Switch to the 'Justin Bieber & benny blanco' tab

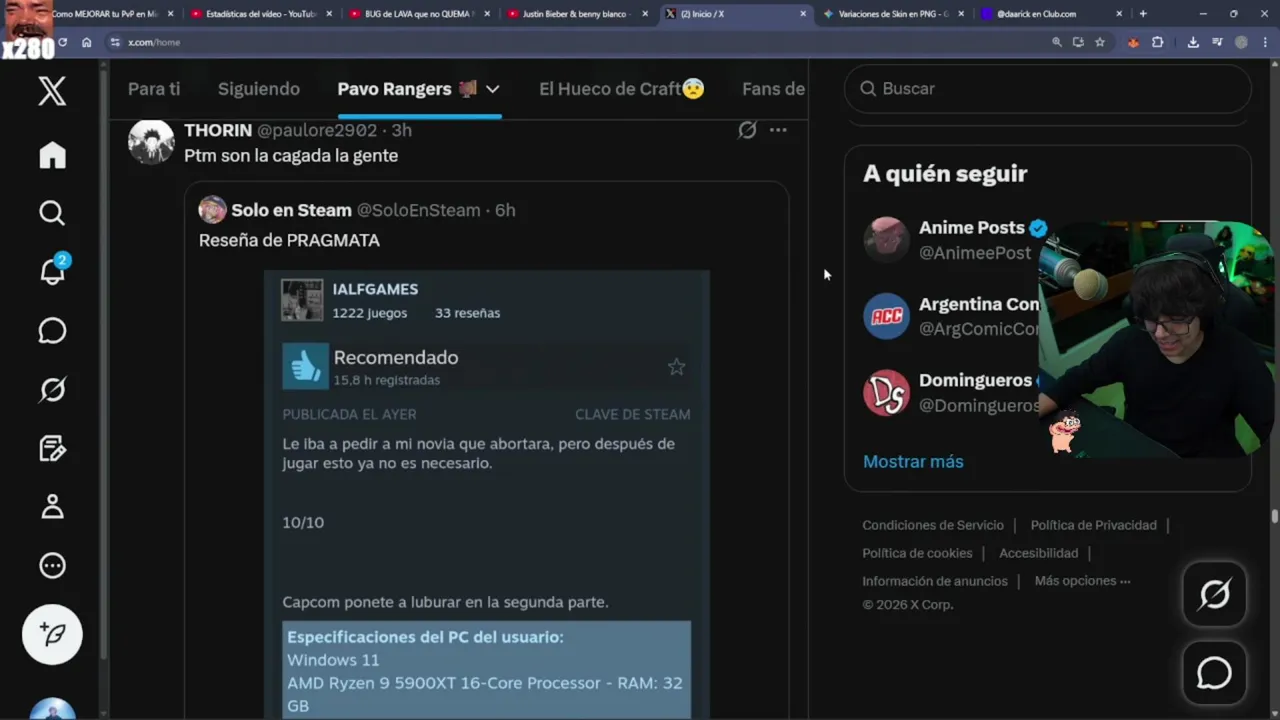pos(576,14)
